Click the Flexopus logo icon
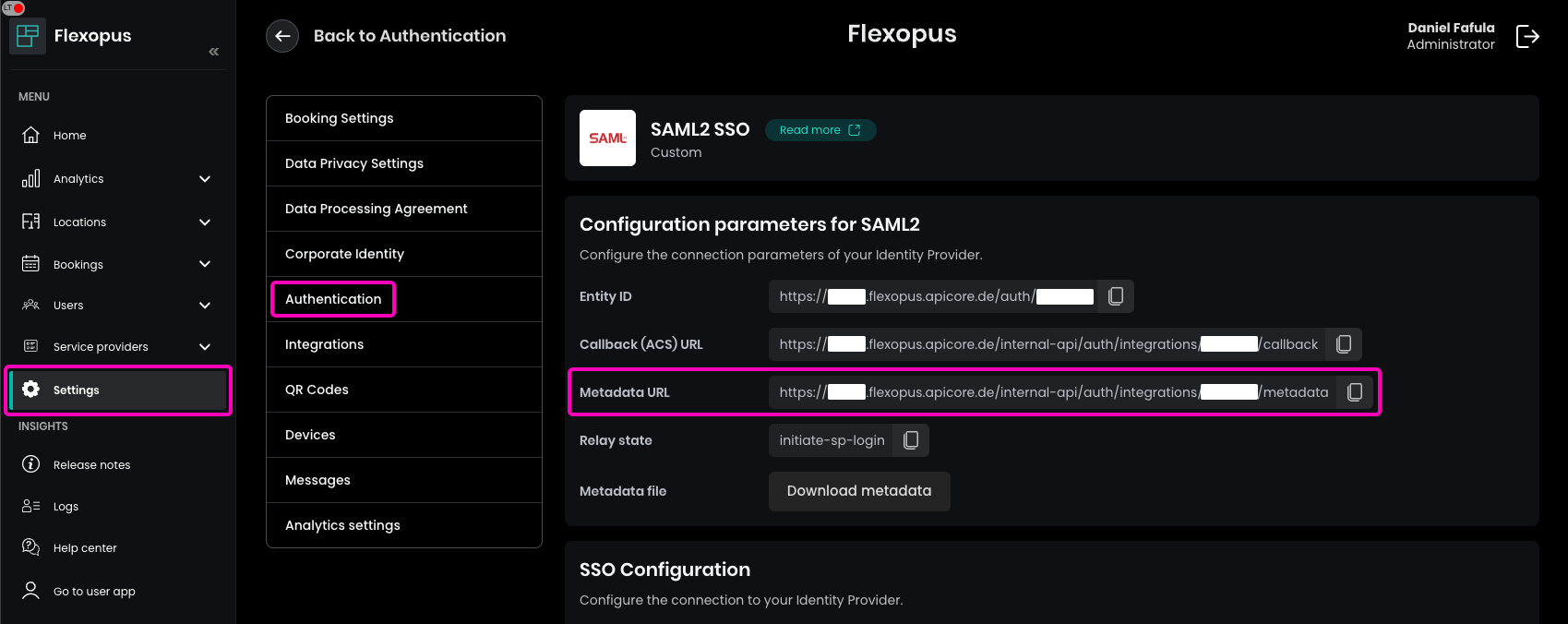The height and width of the screenshot is (624, 1568). click(x=28, y=36)
